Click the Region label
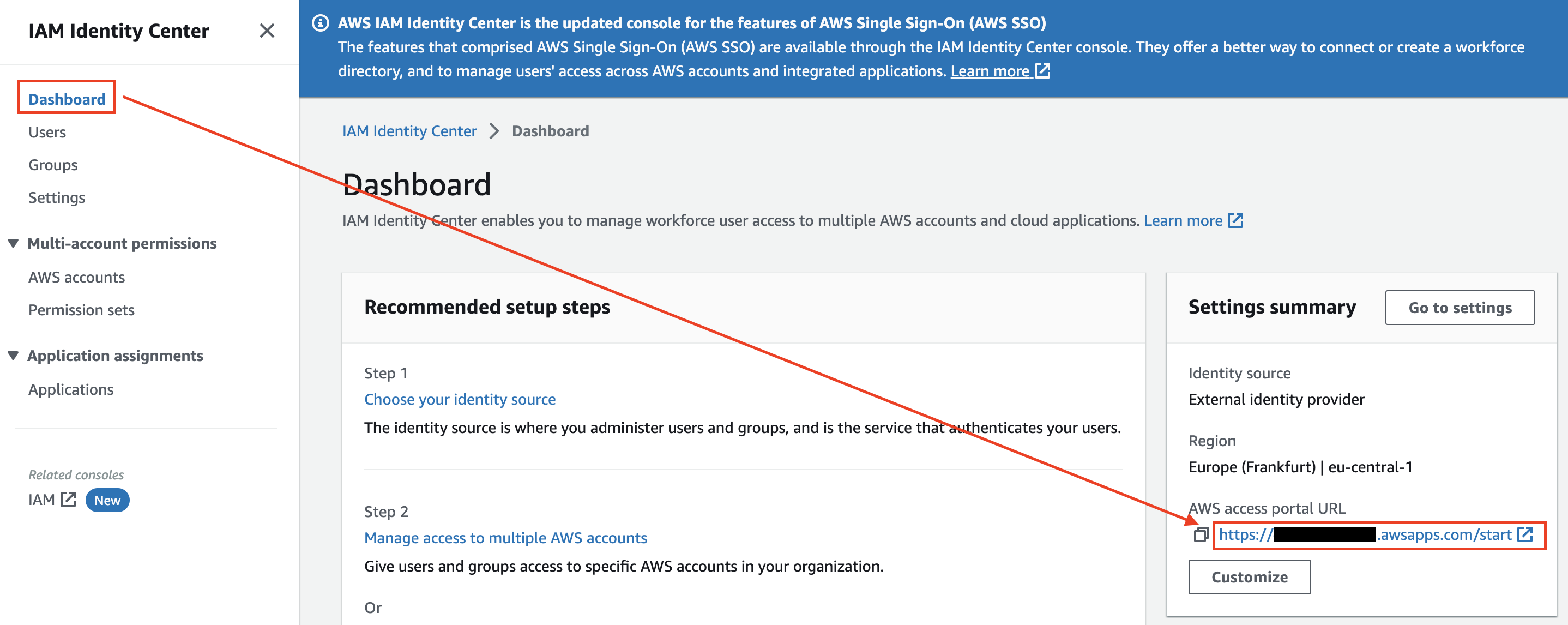1568x625 pixels. pos(1212,441)
